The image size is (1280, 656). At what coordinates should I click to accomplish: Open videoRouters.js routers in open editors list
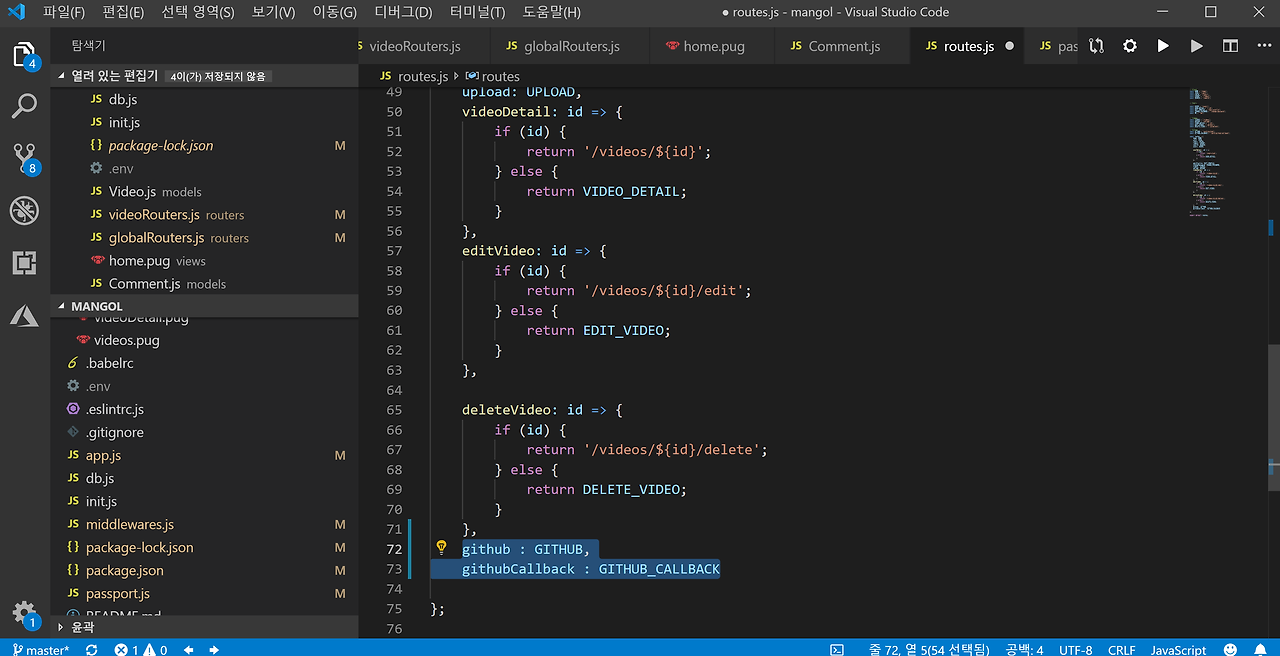click(x=204, y=214)
